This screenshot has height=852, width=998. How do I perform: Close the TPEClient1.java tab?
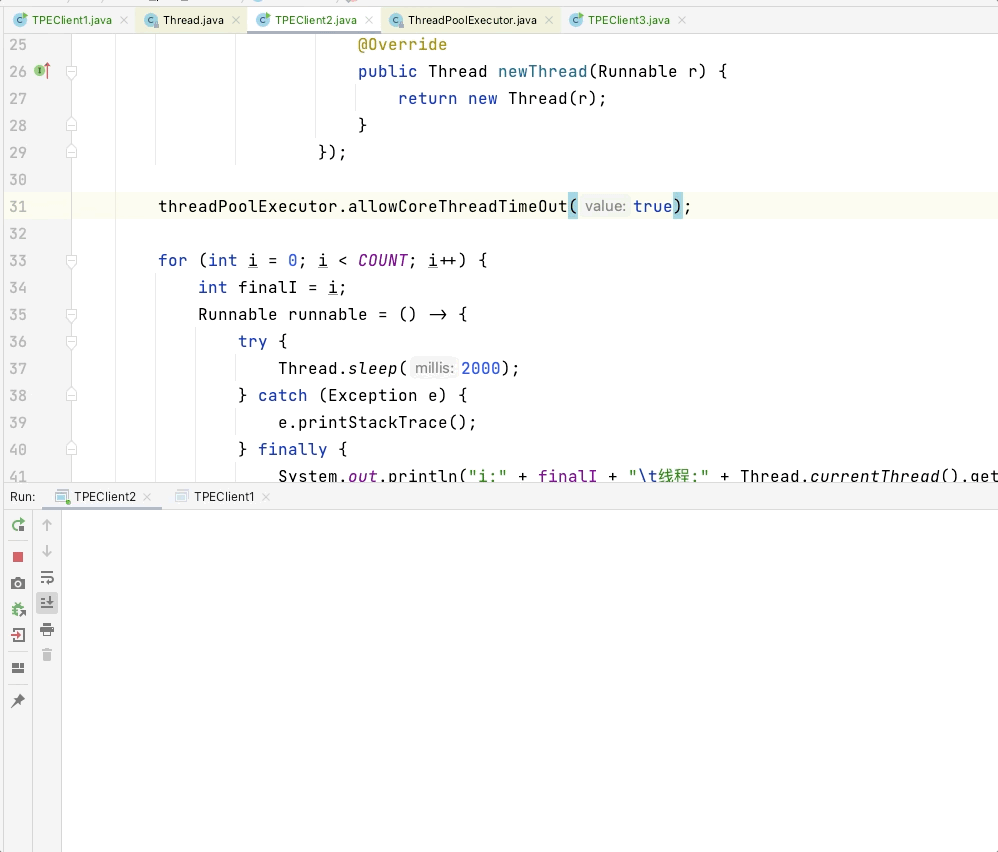point(124,20)
